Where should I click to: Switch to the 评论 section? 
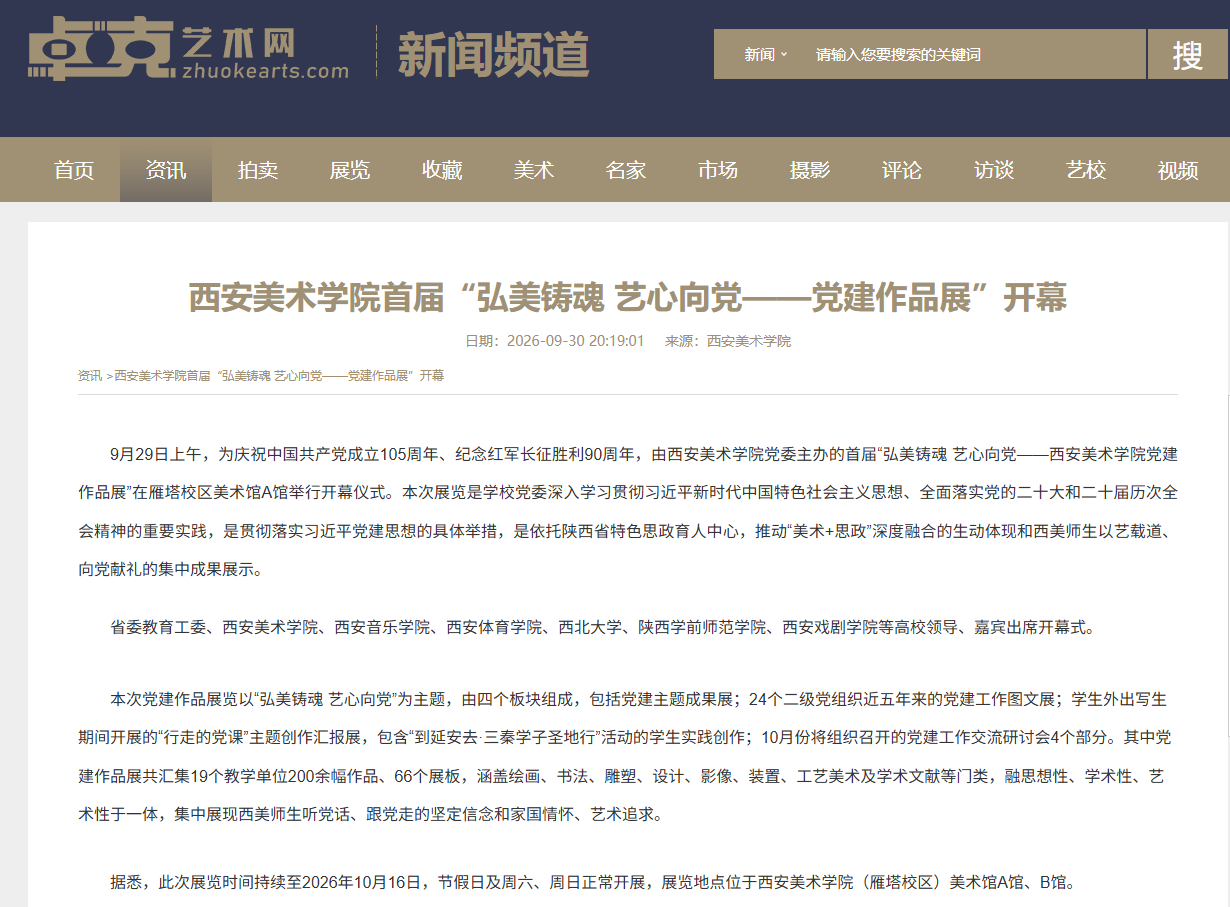click(902, 170)
